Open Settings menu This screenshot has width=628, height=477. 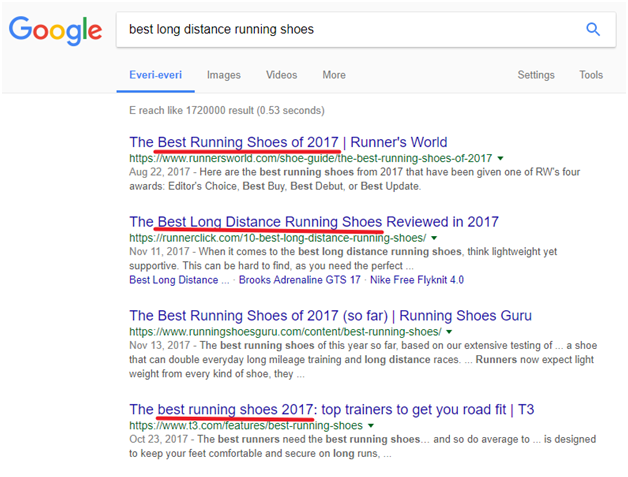tap(536, 75)
